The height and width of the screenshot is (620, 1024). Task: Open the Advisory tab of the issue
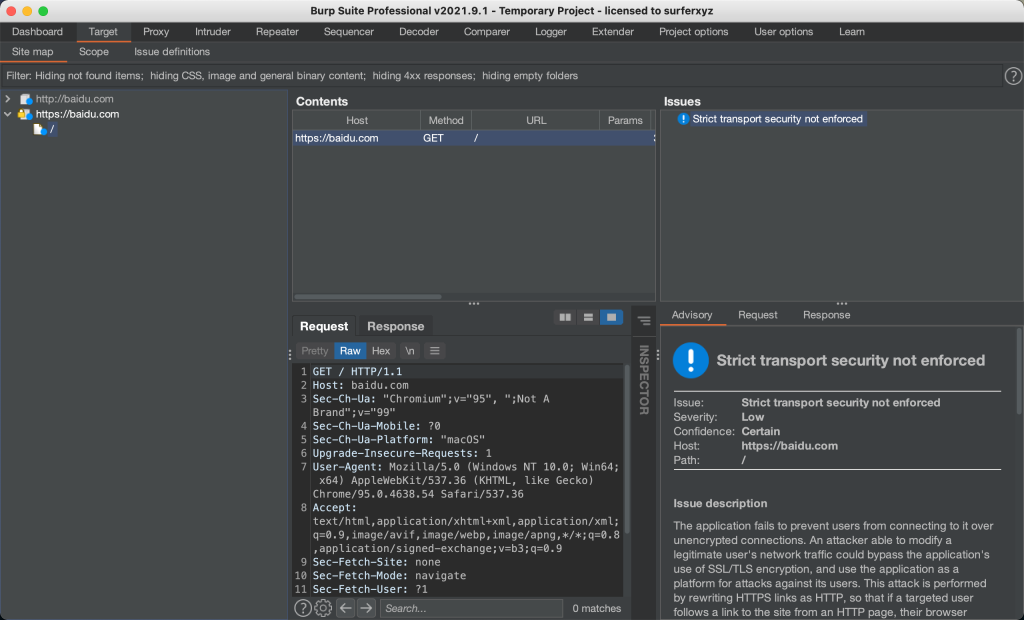(x=692, y=315)
